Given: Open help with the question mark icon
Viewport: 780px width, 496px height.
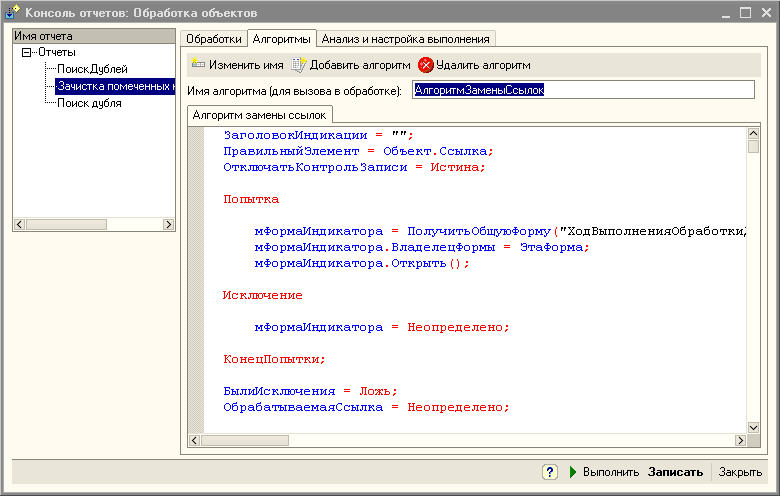Looking at the screenshot, I should pyautogui.click(x=550, y=472).
